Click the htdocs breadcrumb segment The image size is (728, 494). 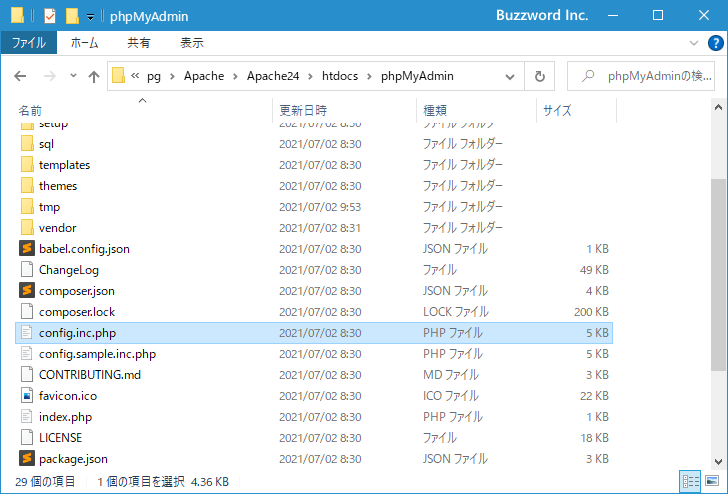[x=340, y=76]
